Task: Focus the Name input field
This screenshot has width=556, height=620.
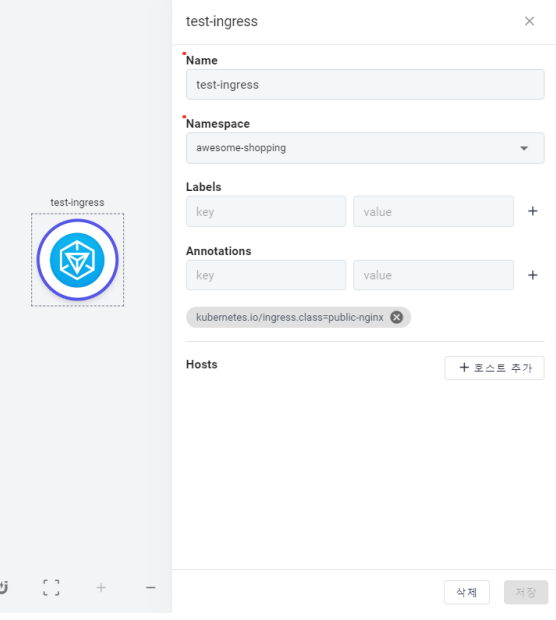Action: pyautogui.click(x=365, y=85)
